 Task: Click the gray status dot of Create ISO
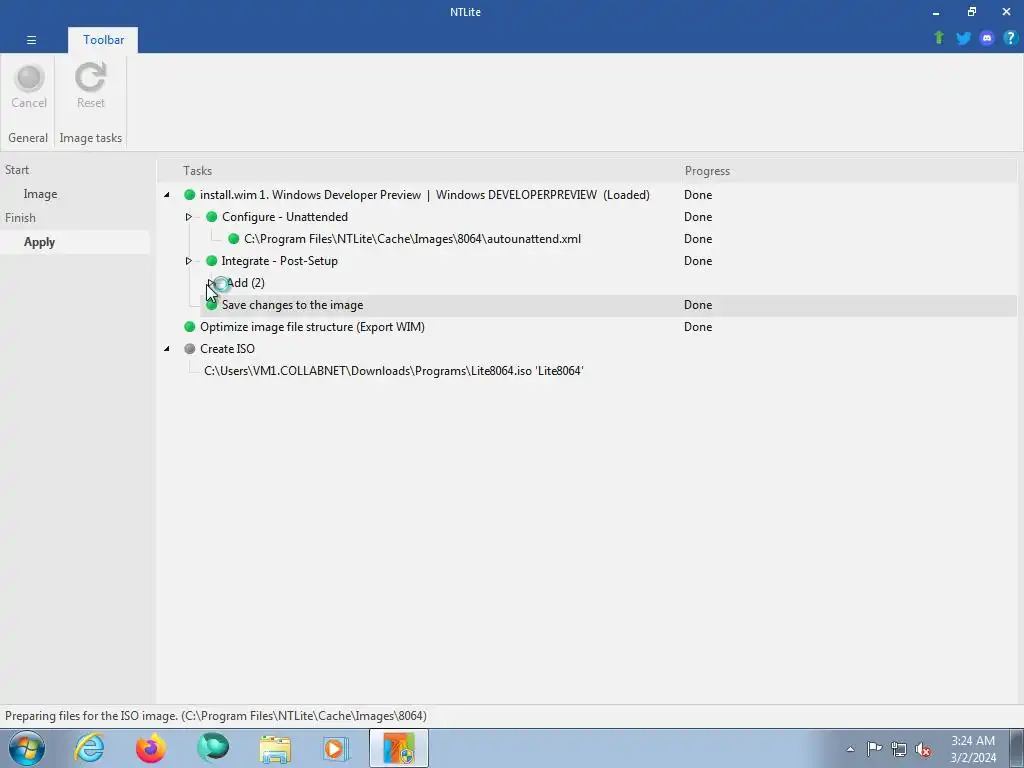click(x=189, y=349)
